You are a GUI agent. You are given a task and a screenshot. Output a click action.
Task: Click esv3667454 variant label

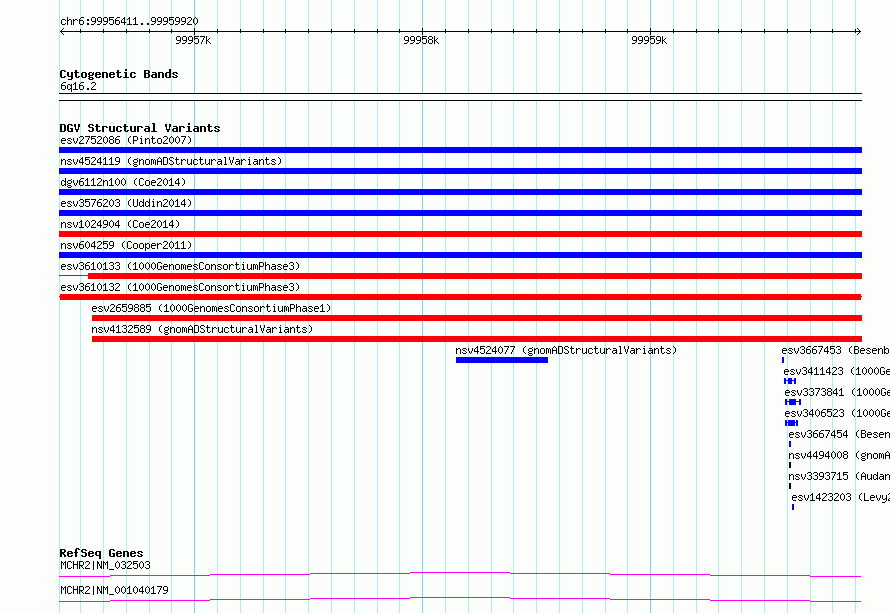[839, 434]
